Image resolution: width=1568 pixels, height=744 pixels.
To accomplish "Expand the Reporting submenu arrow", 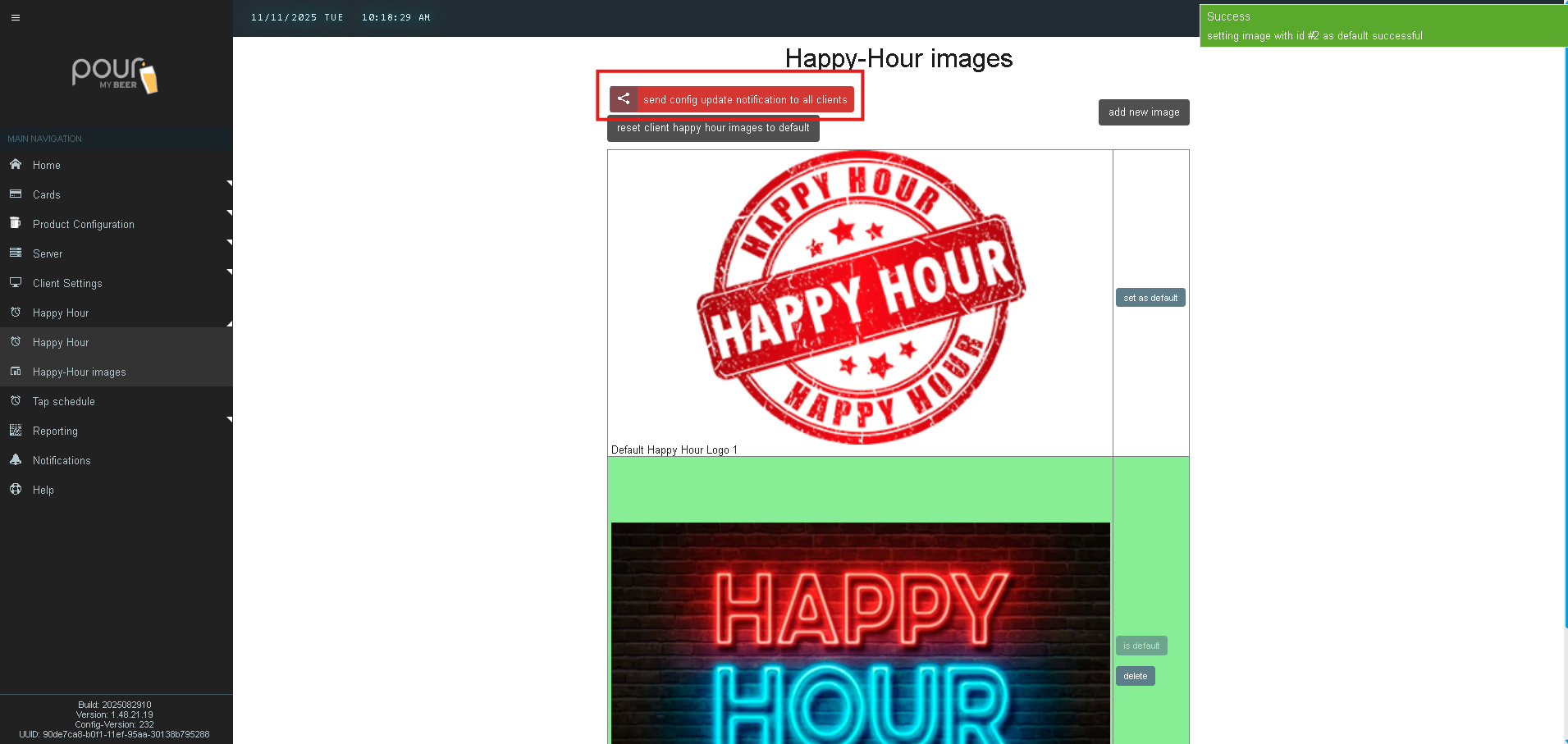I will pos(229,420).
